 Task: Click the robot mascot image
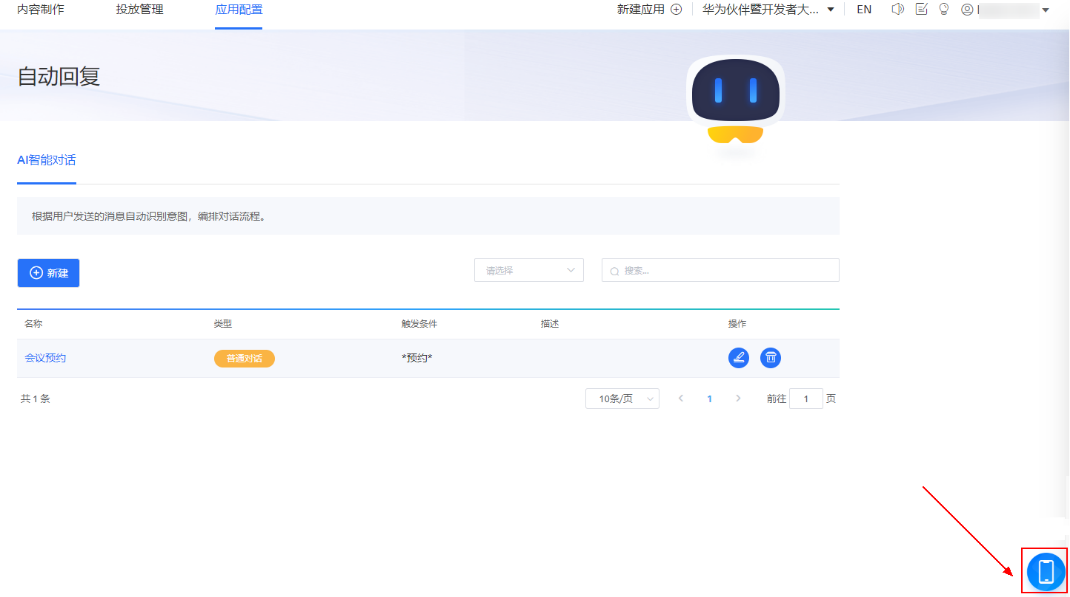(736, 100)
